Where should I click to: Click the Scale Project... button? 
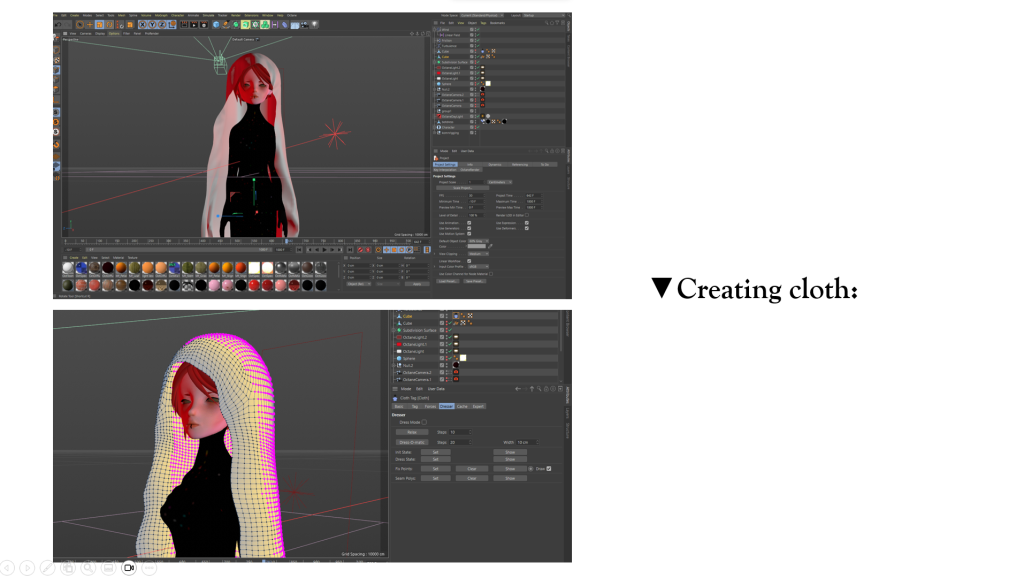[462, 188]
